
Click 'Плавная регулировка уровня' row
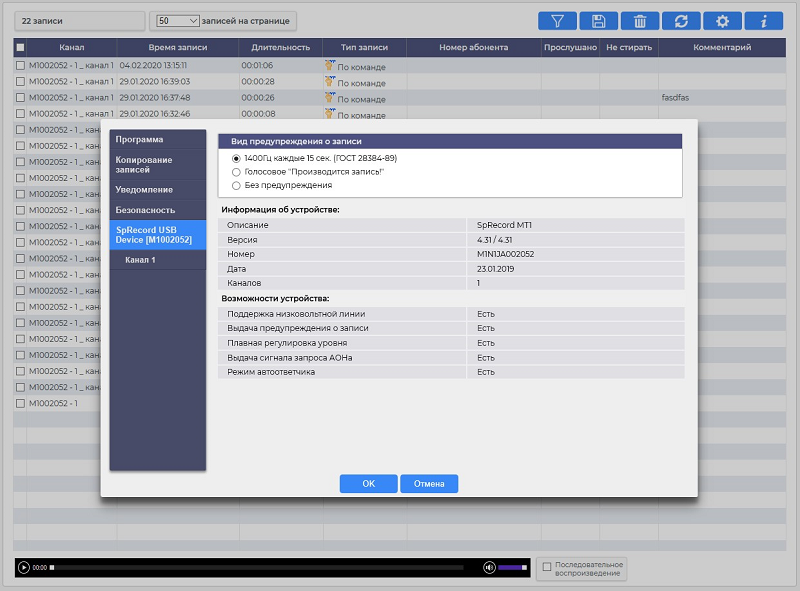click(x=451, y=343)
